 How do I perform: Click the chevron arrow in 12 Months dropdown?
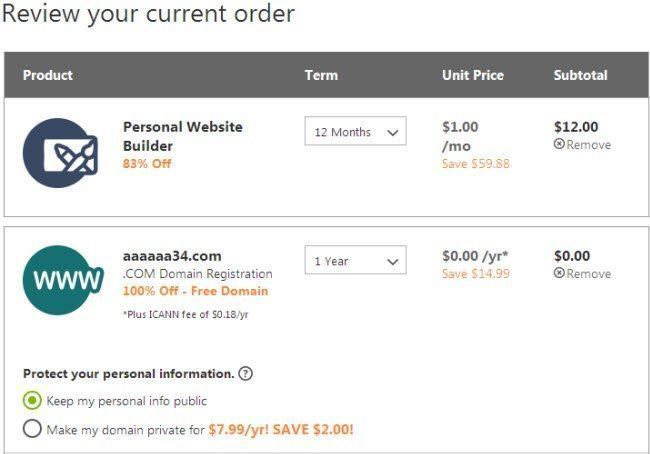point(392,133)
